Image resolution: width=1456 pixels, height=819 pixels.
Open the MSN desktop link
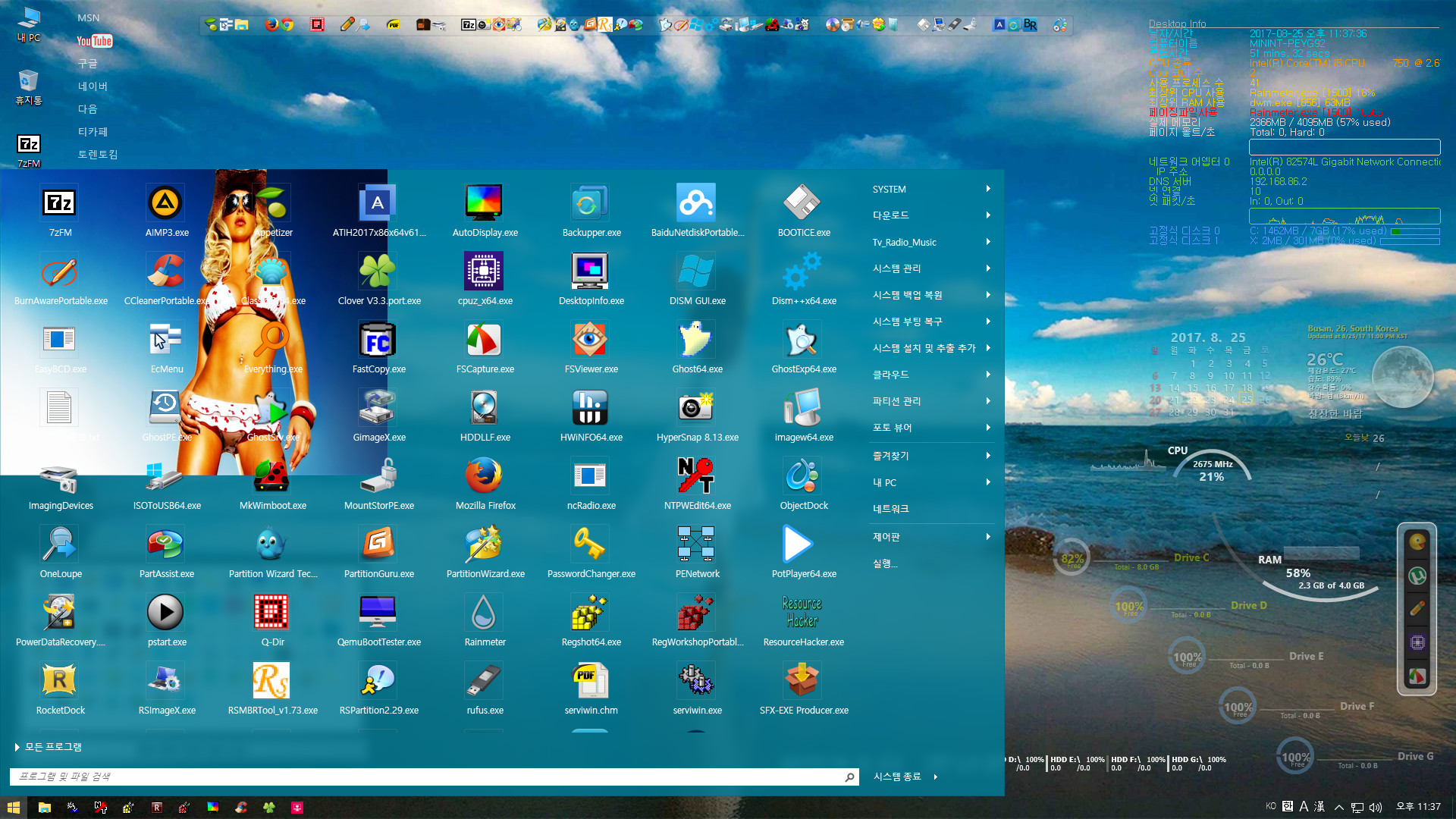[x=89, y=18]
